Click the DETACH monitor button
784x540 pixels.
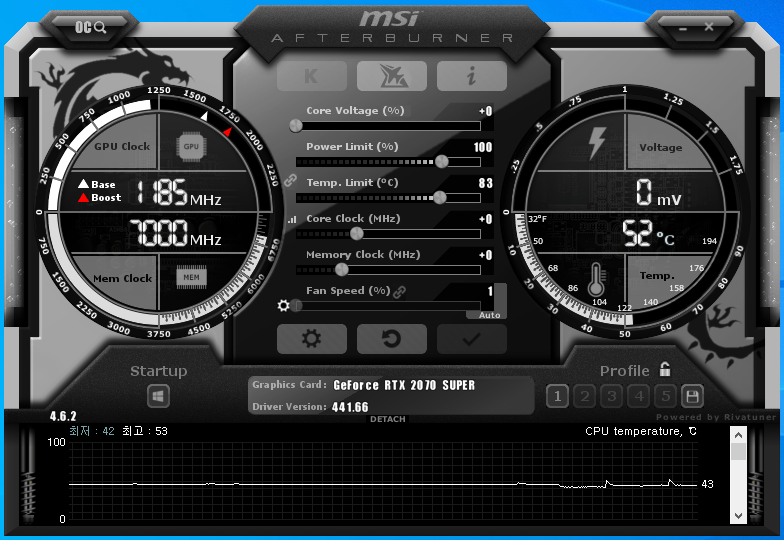[x=388, y=419]
